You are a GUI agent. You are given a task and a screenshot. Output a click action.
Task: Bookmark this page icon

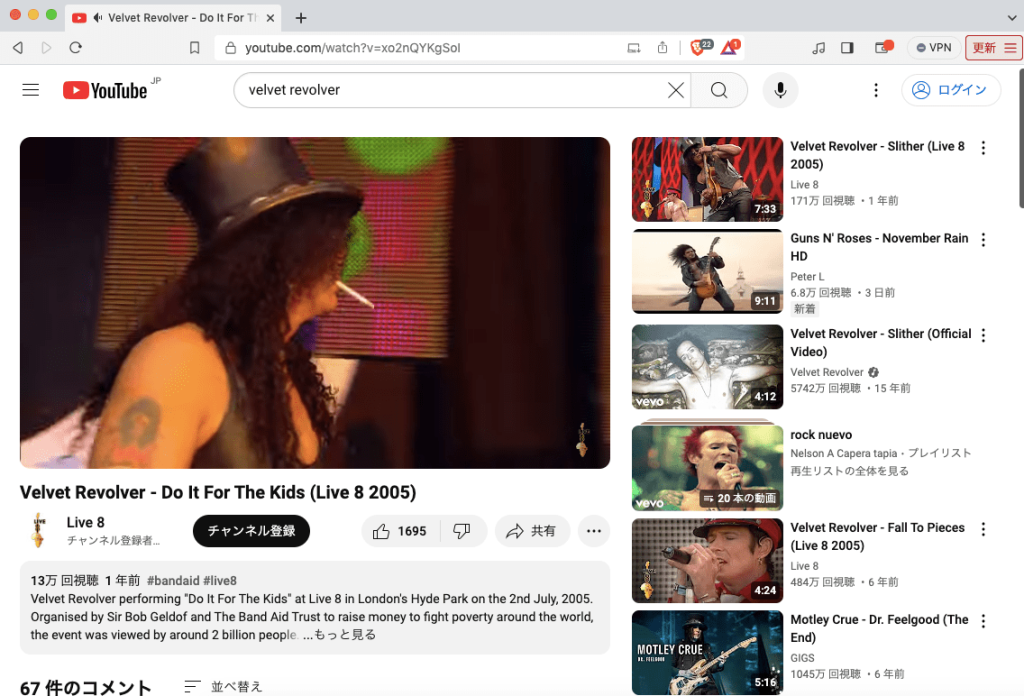(x=195, y=48)
